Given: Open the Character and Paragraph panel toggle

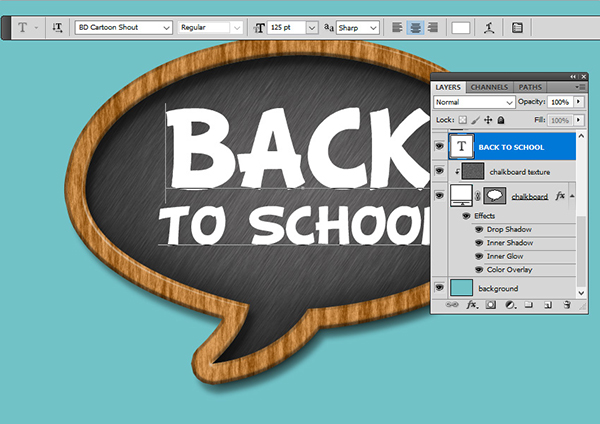Looking at the screenshot, I should coord(517,29).
